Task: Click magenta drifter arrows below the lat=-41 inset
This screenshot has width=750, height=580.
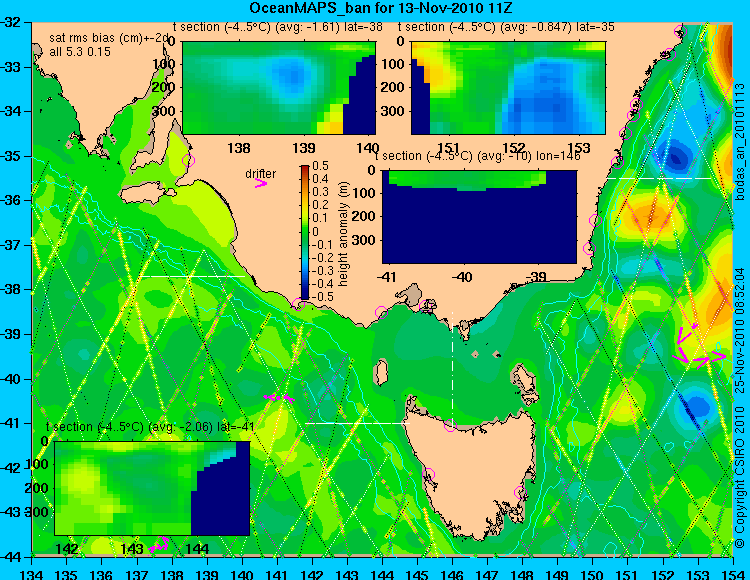Action: (x=159, y=545)
